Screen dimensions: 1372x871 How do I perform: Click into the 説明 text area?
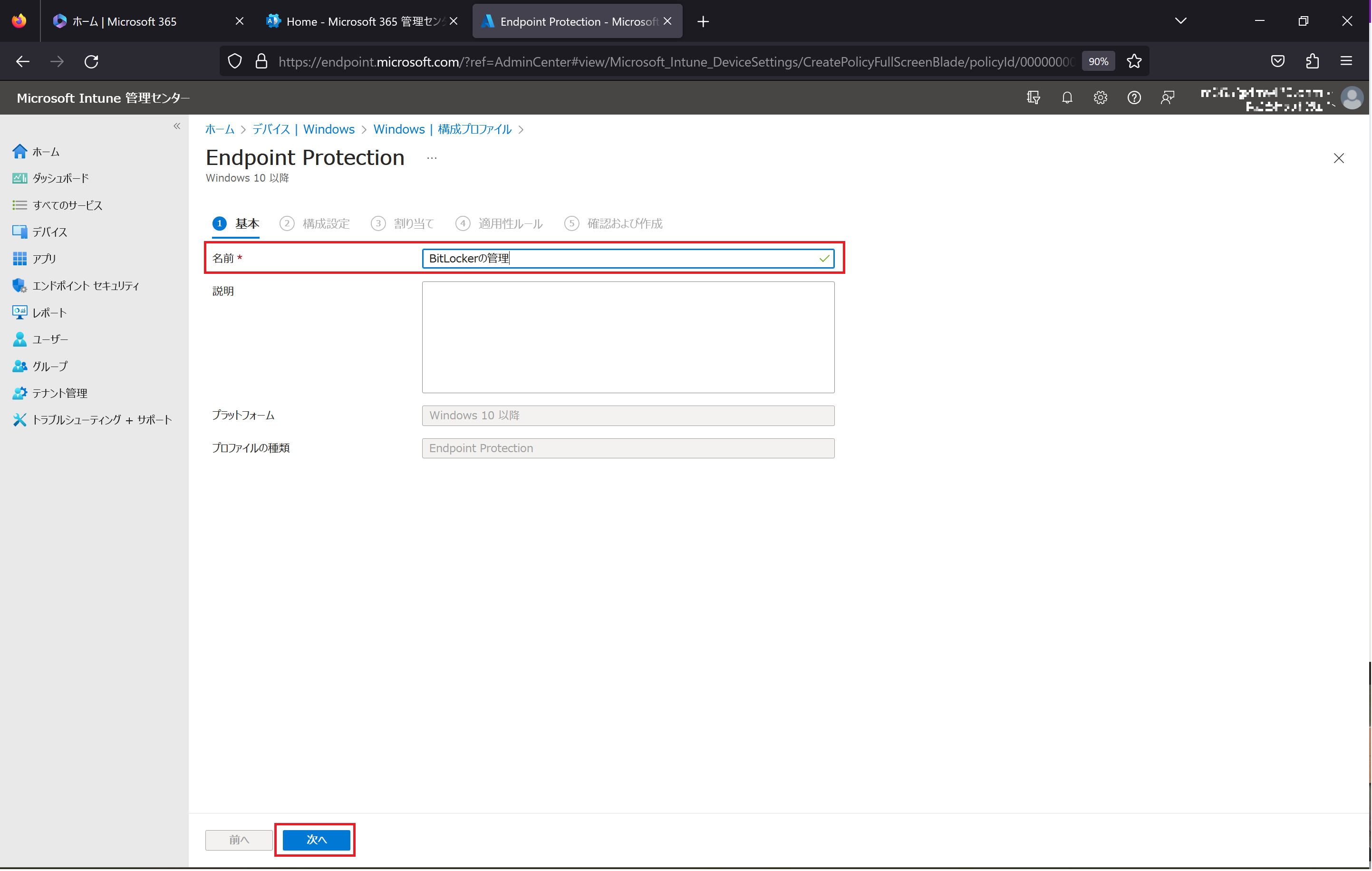pyautogui.click(x=628, y=337)
